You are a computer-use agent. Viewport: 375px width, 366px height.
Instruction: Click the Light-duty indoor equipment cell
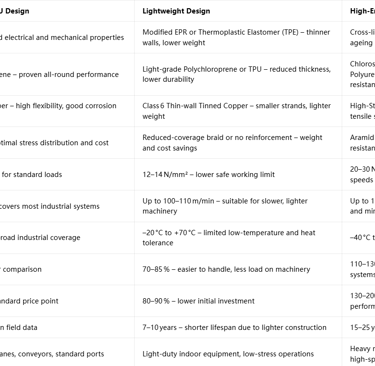click(238, 354)
